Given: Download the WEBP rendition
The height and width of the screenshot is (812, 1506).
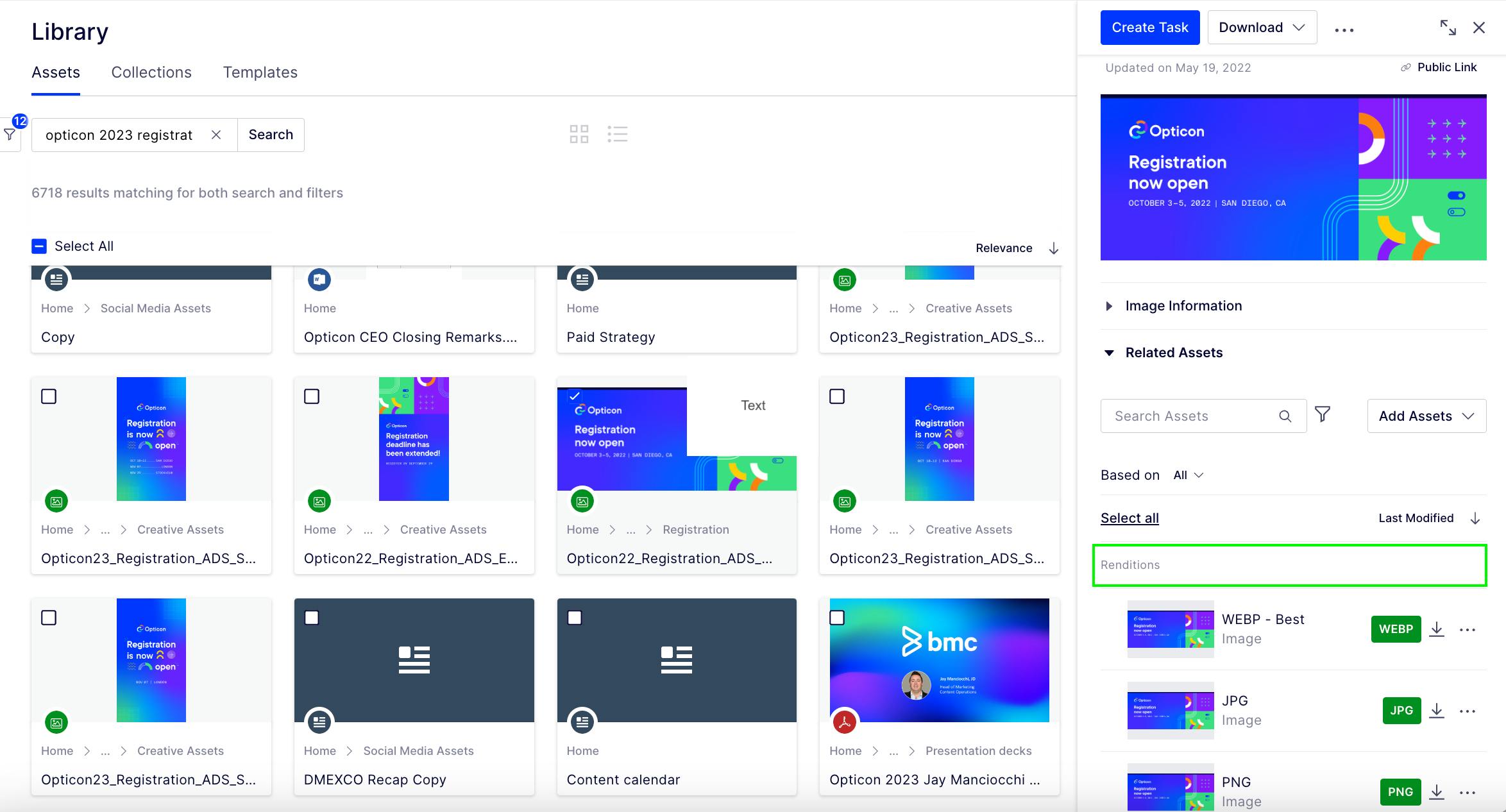Looking at the screenshot, I should point(1437,629).
